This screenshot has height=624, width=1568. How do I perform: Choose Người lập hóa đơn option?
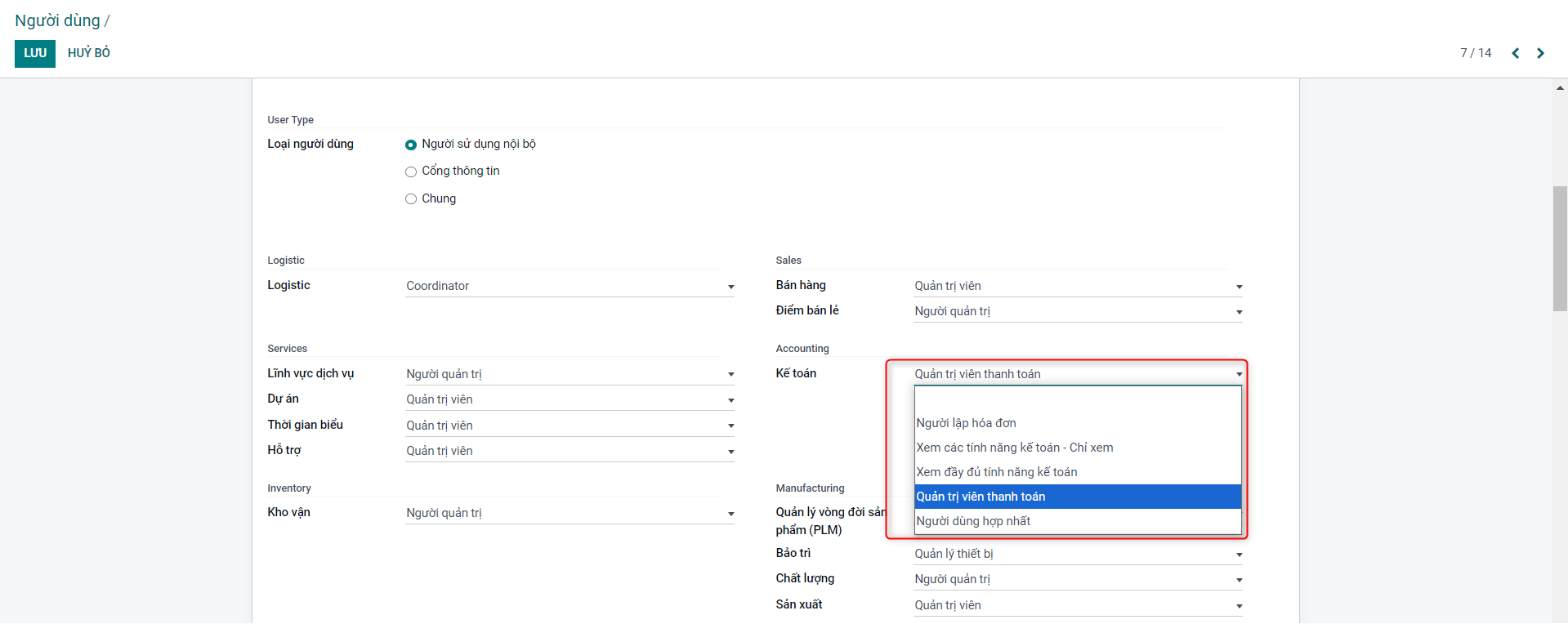(966, 423)
